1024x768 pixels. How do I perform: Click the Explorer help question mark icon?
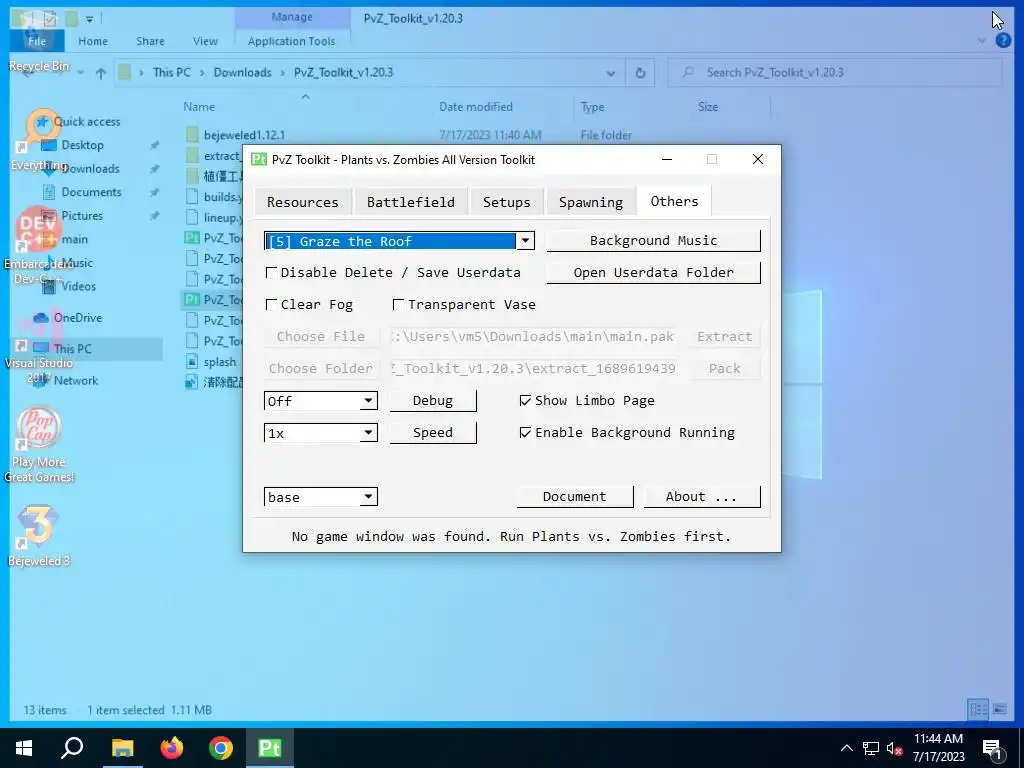coord(1003,40)
